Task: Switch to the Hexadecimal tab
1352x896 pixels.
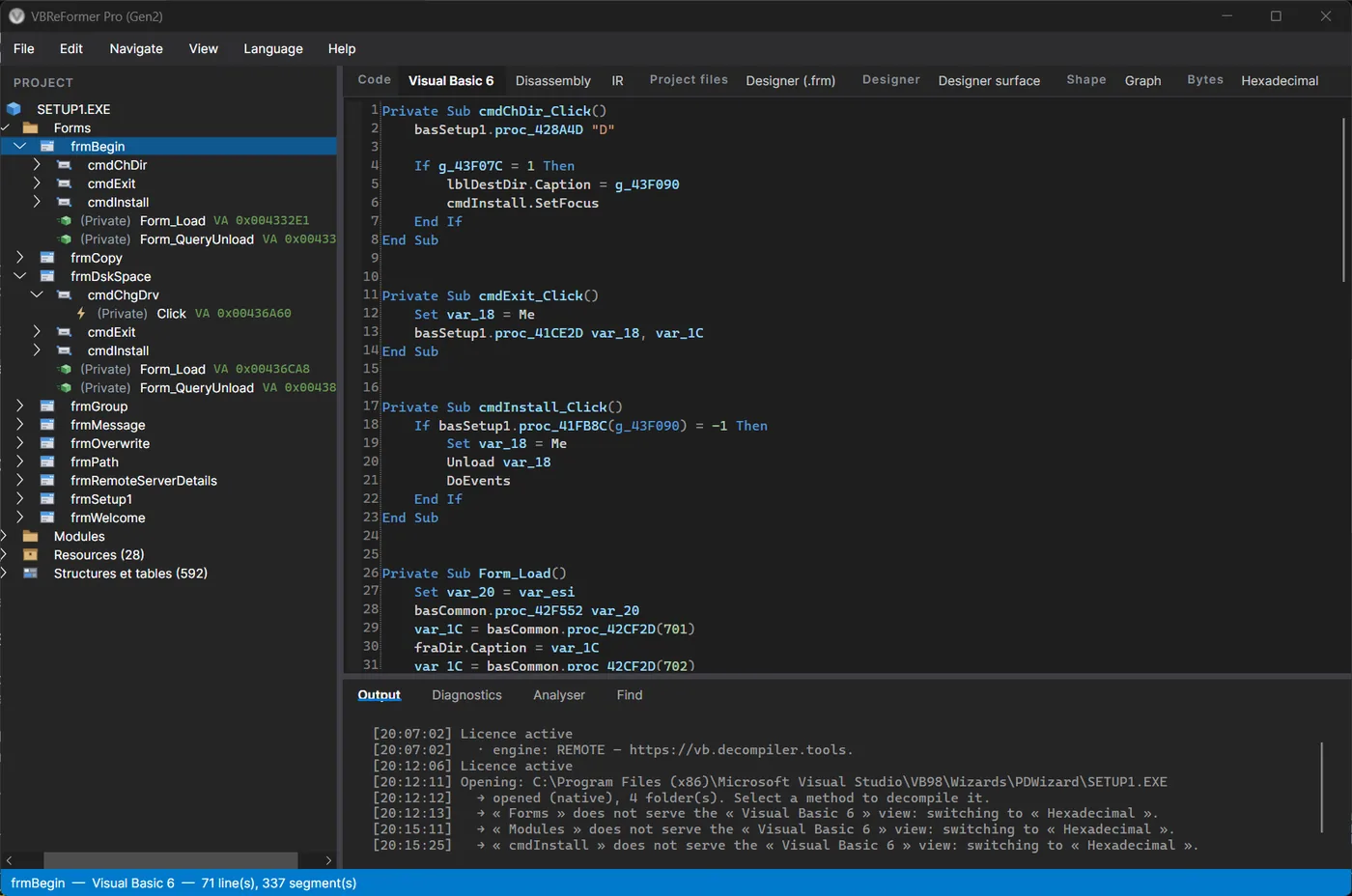Action: click(1280, 81)
